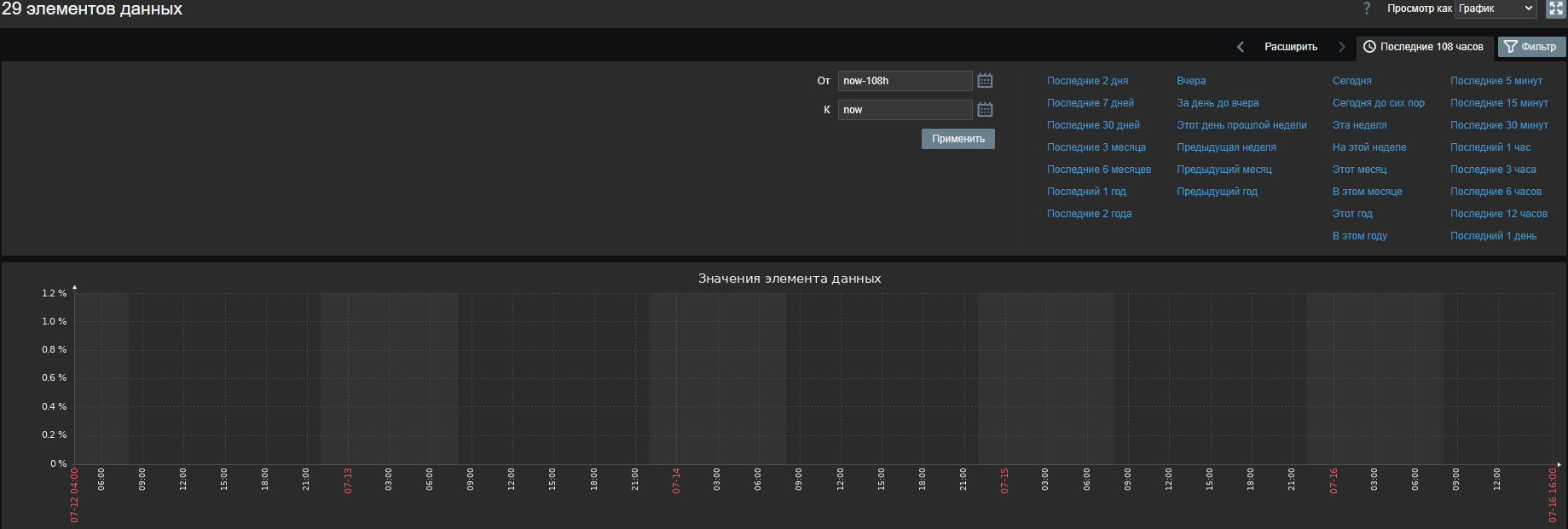Click the help question mark icon
This screenshot has height=529, width=1568.
1367,9
